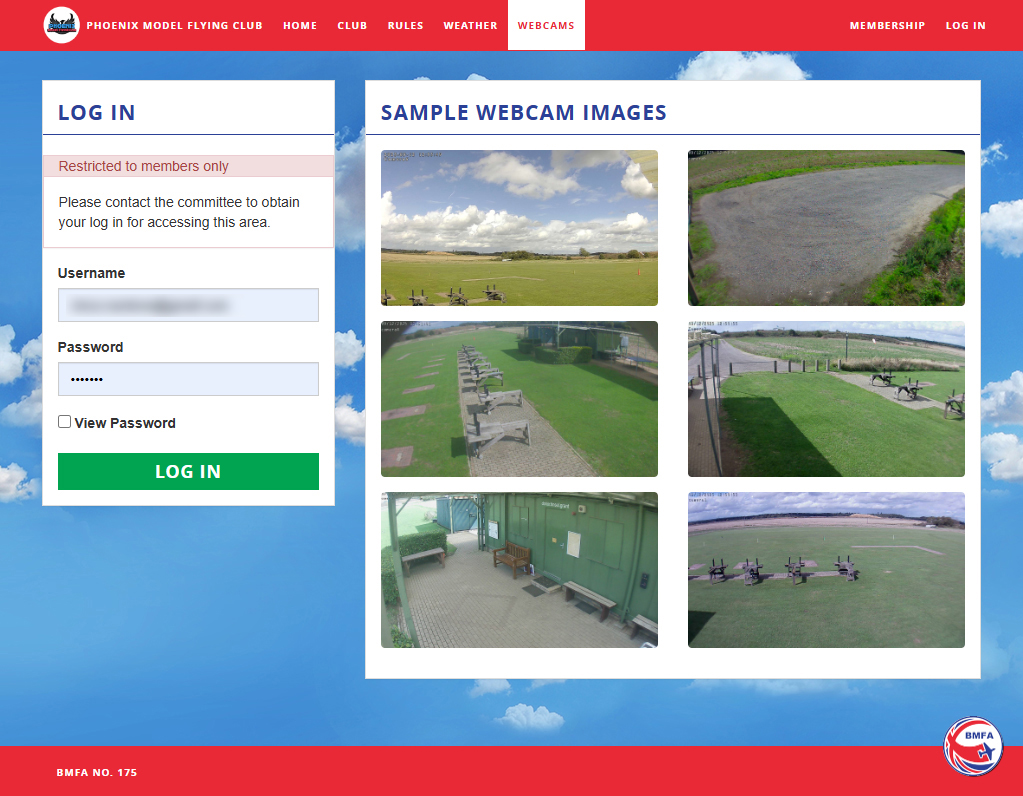Enable the View Password checkbox

65,422
